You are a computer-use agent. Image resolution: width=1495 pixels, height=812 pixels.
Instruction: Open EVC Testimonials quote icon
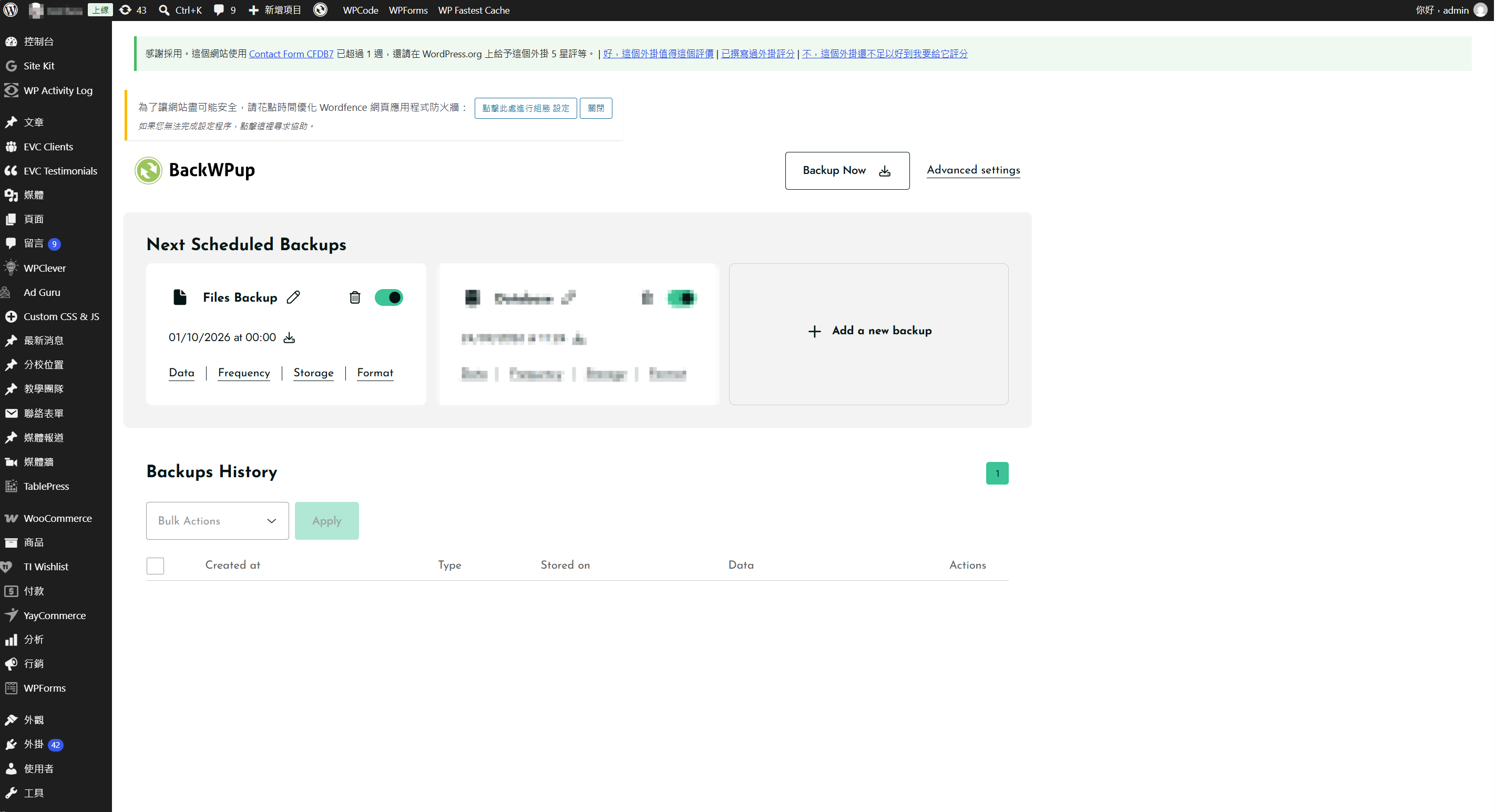tap(11, 171)
